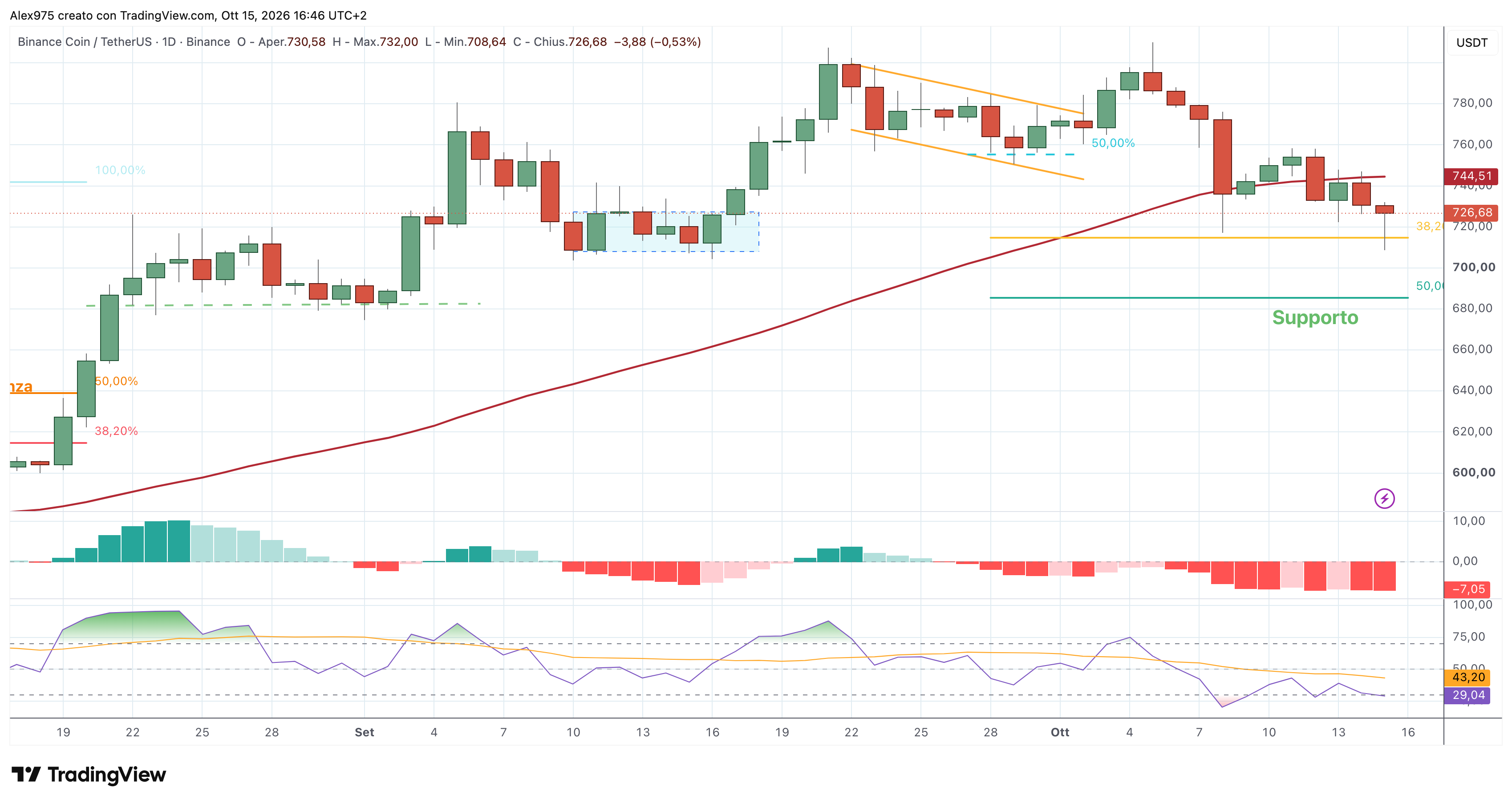Click the 43,20 orange indicator label
Image resolution: width=1512 pixels, height=804 pixels.
(1467, 677)
